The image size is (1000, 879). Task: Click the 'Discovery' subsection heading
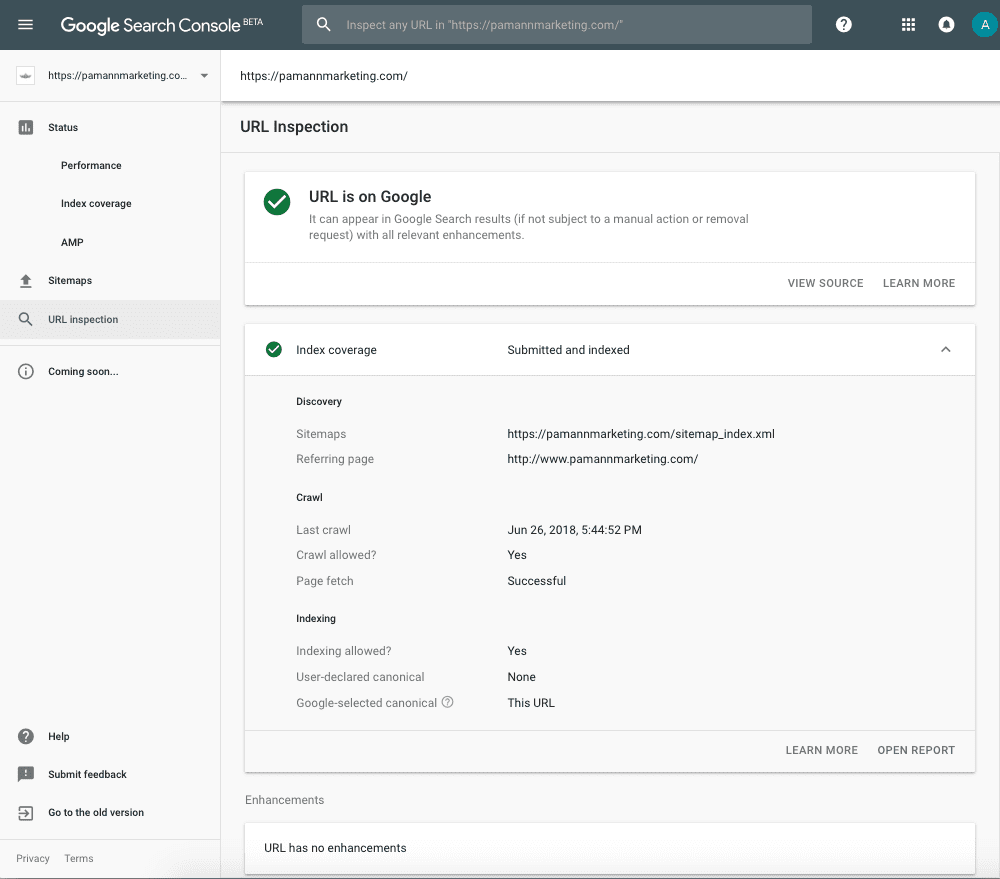point(319,401)
